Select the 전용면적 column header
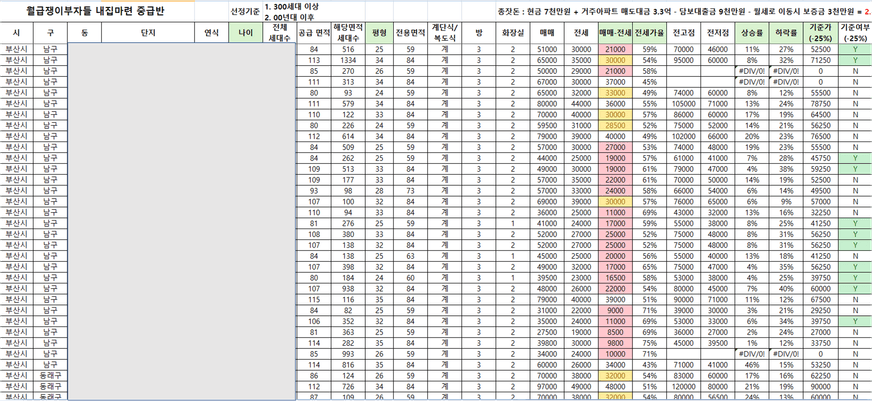The image size is (872, 401). 410,33
